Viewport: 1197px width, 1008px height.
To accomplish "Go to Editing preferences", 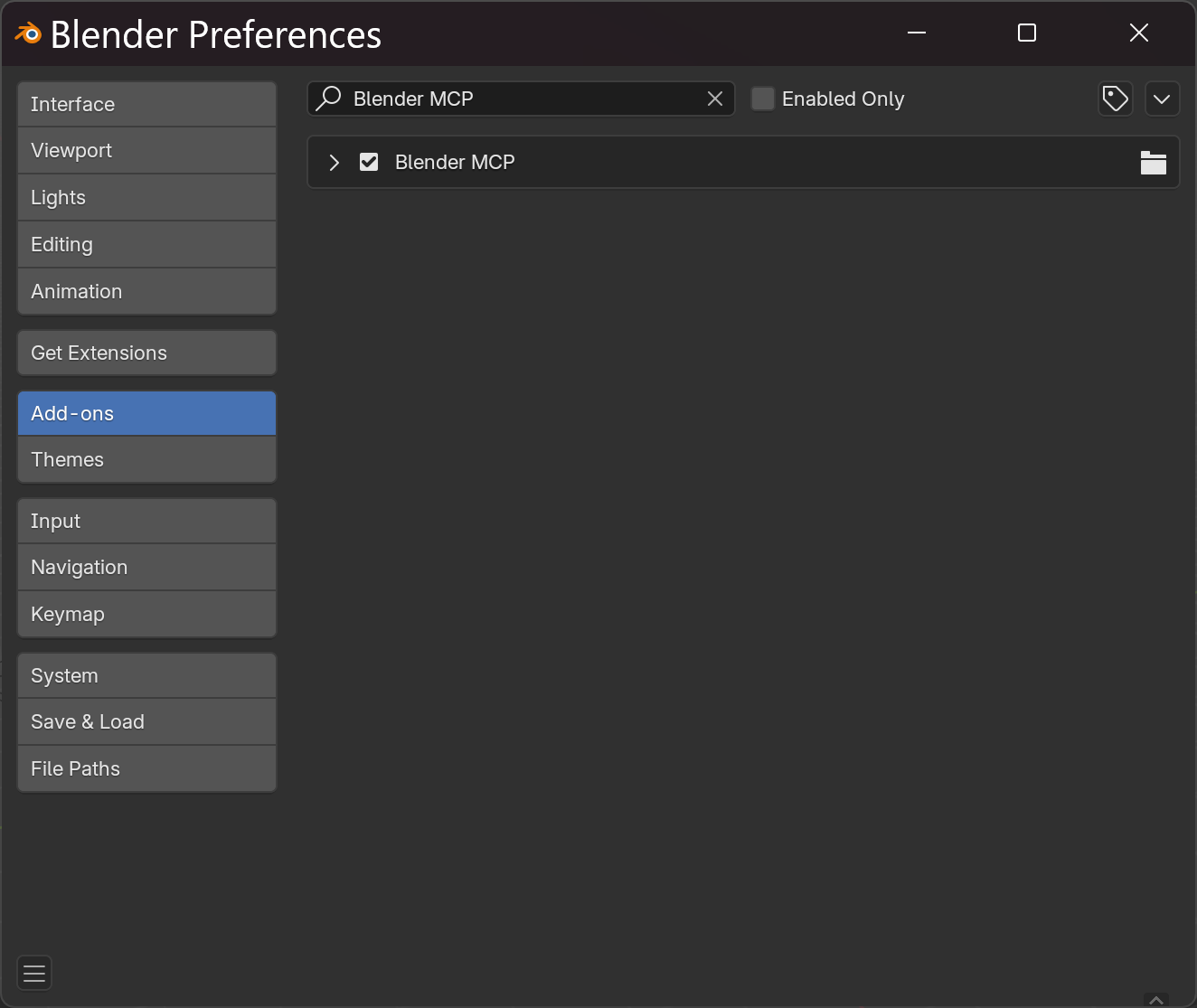I will point(146,245).
